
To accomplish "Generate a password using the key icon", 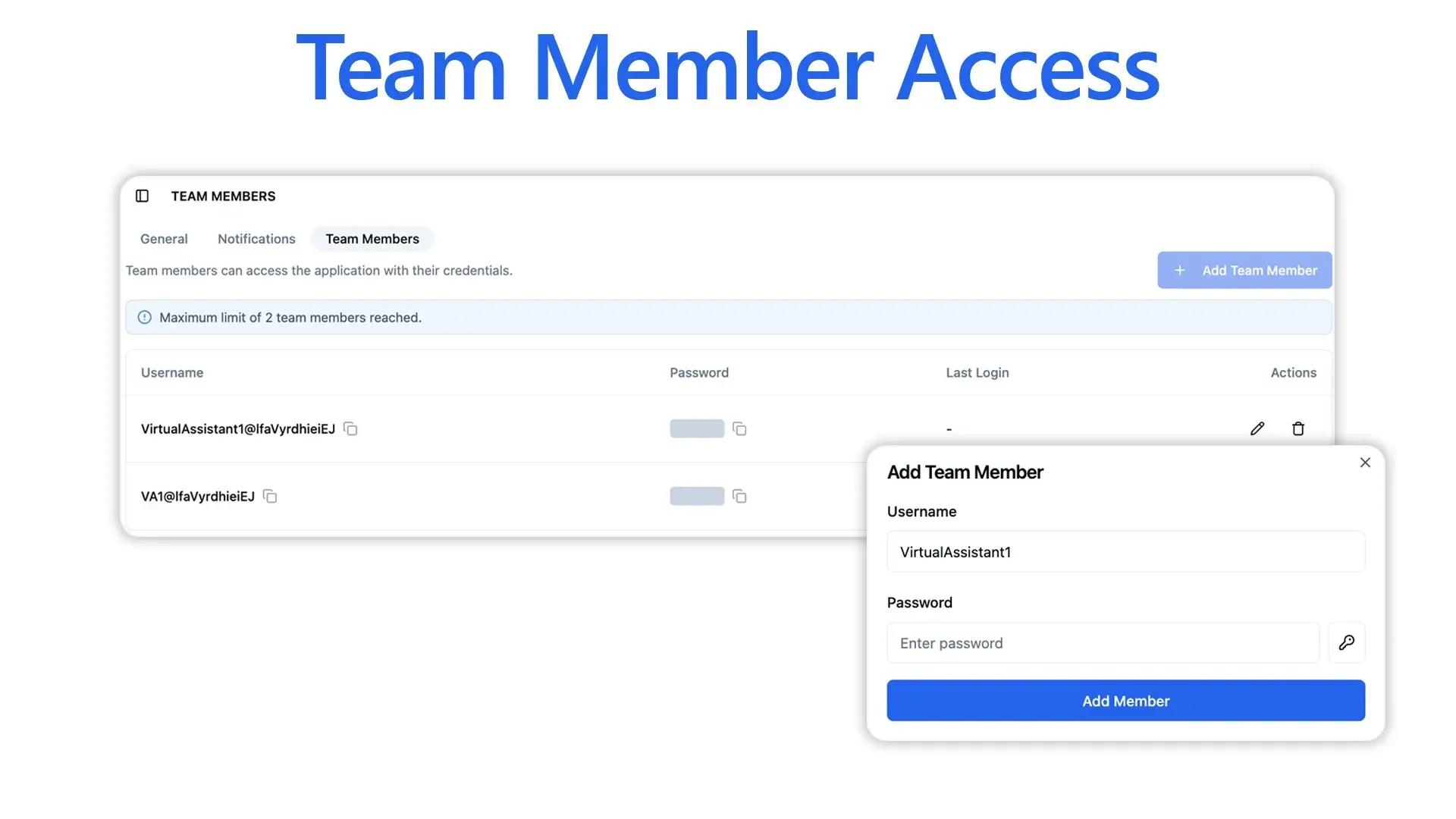I will pyautogui.click(x=1347, y=642).
